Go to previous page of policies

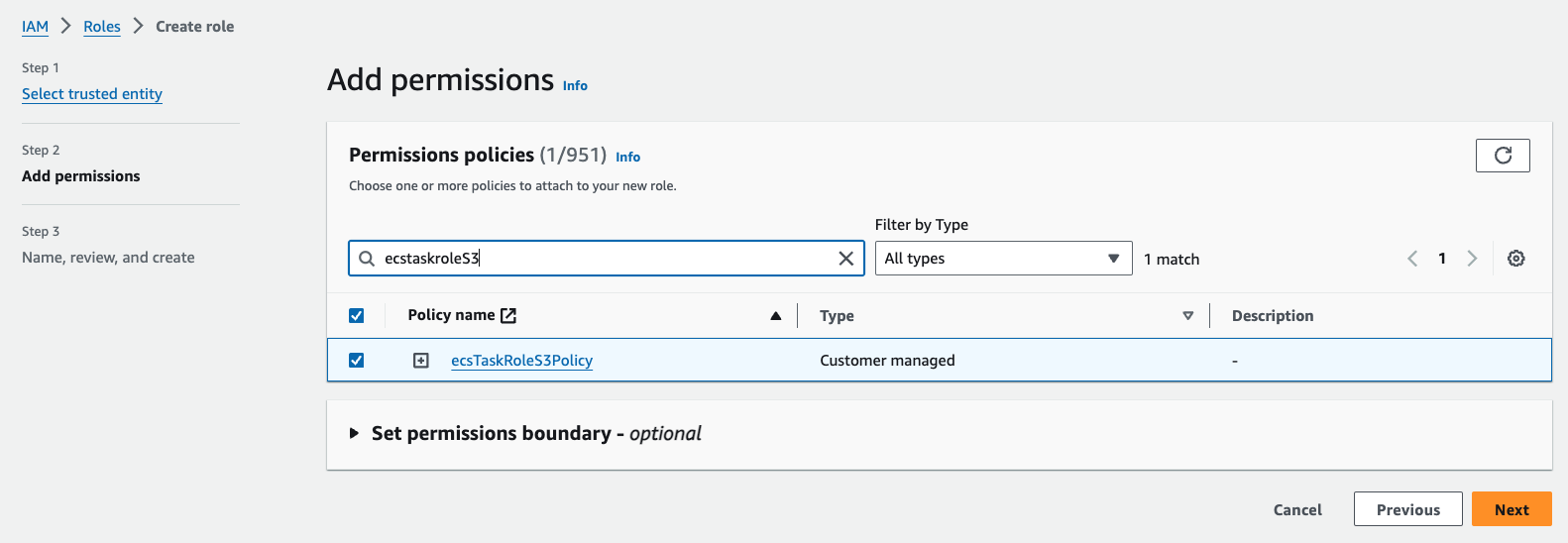(1412, 259)
